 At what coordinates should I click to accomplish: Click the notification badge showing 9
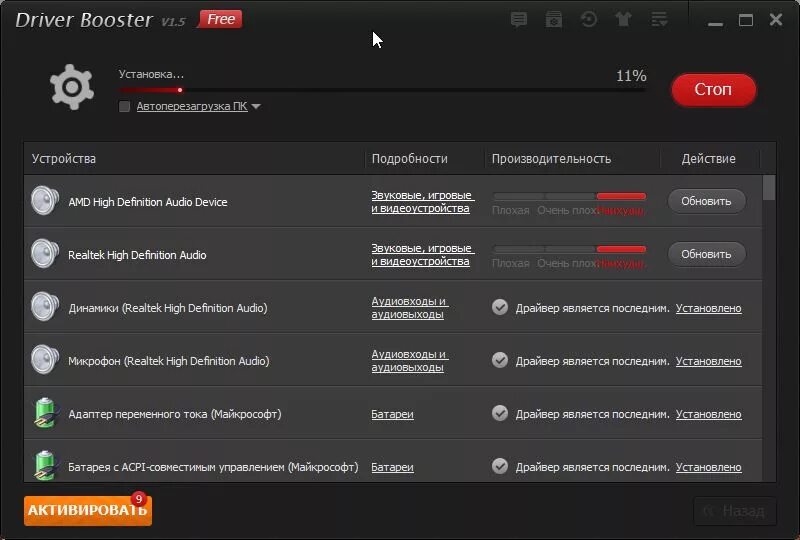pyautogui.click(x=138, y=499)
